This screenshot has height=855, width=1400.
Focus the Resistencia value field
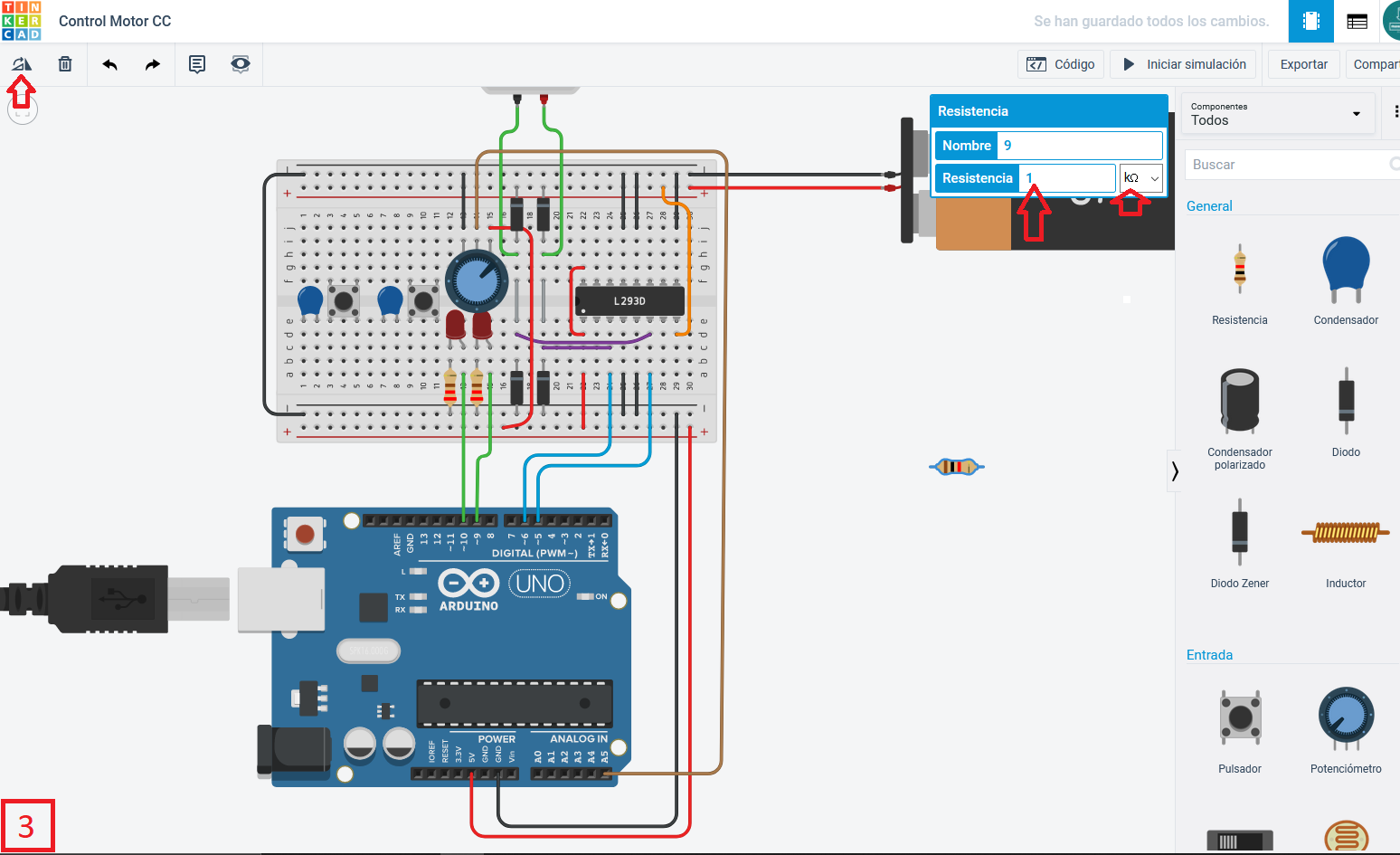(1067, 178)
